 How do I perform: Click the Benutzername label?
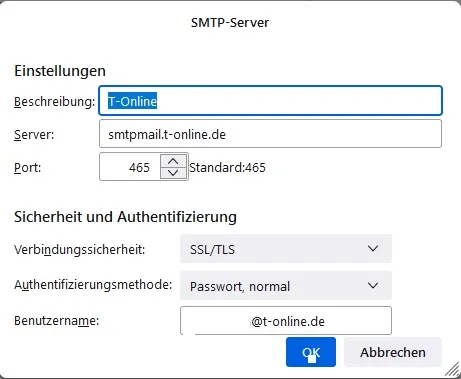57,321
